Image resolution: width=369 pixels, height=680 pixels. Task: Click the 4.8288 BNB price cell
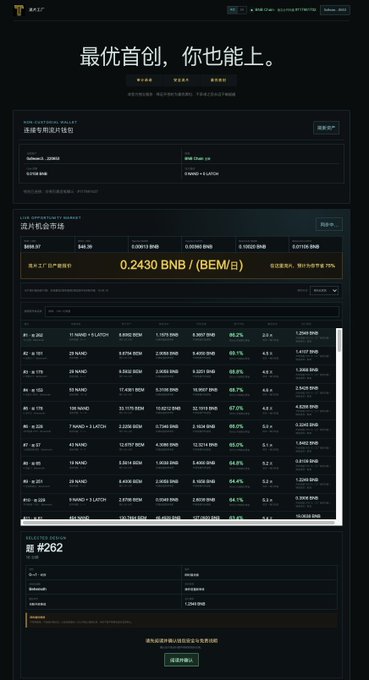coord(307,406)
